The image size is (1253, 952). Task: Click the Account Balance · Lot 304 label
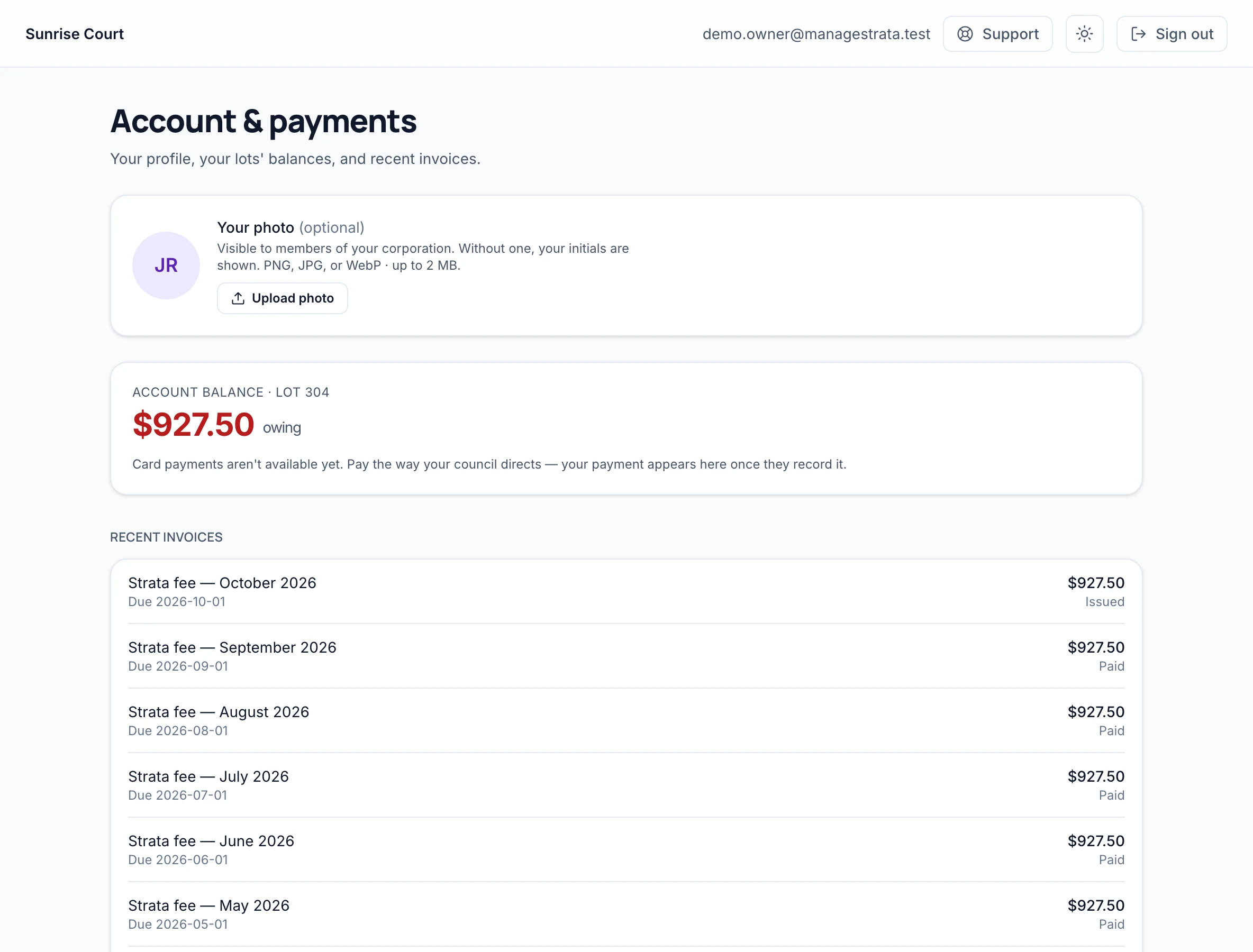coord(231,392)
